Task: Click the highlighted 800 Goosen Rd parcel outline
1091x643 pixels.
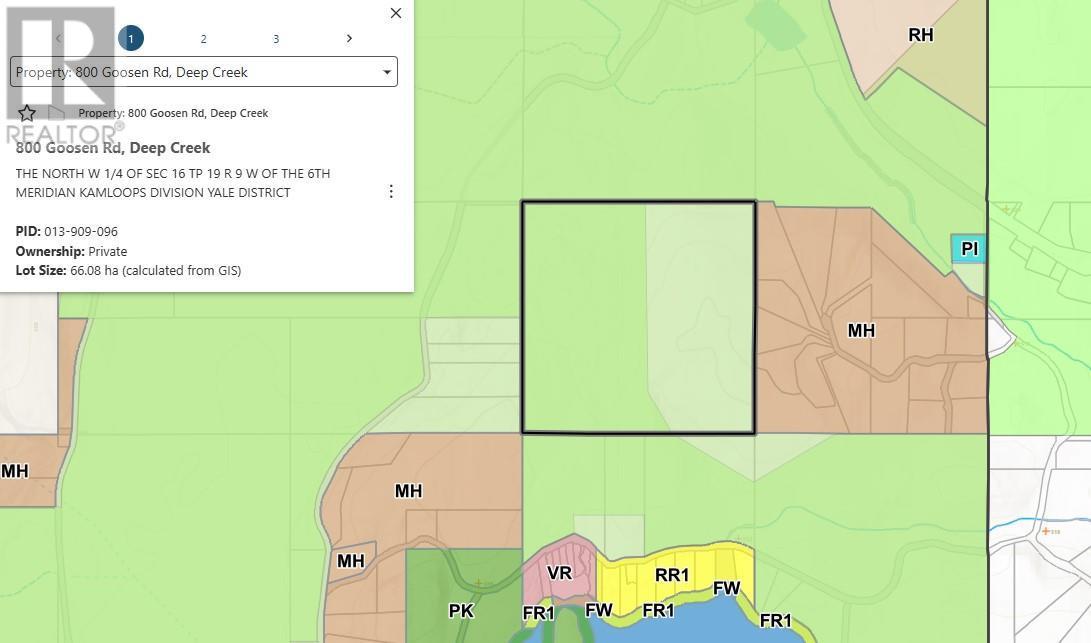Action: 638,316
